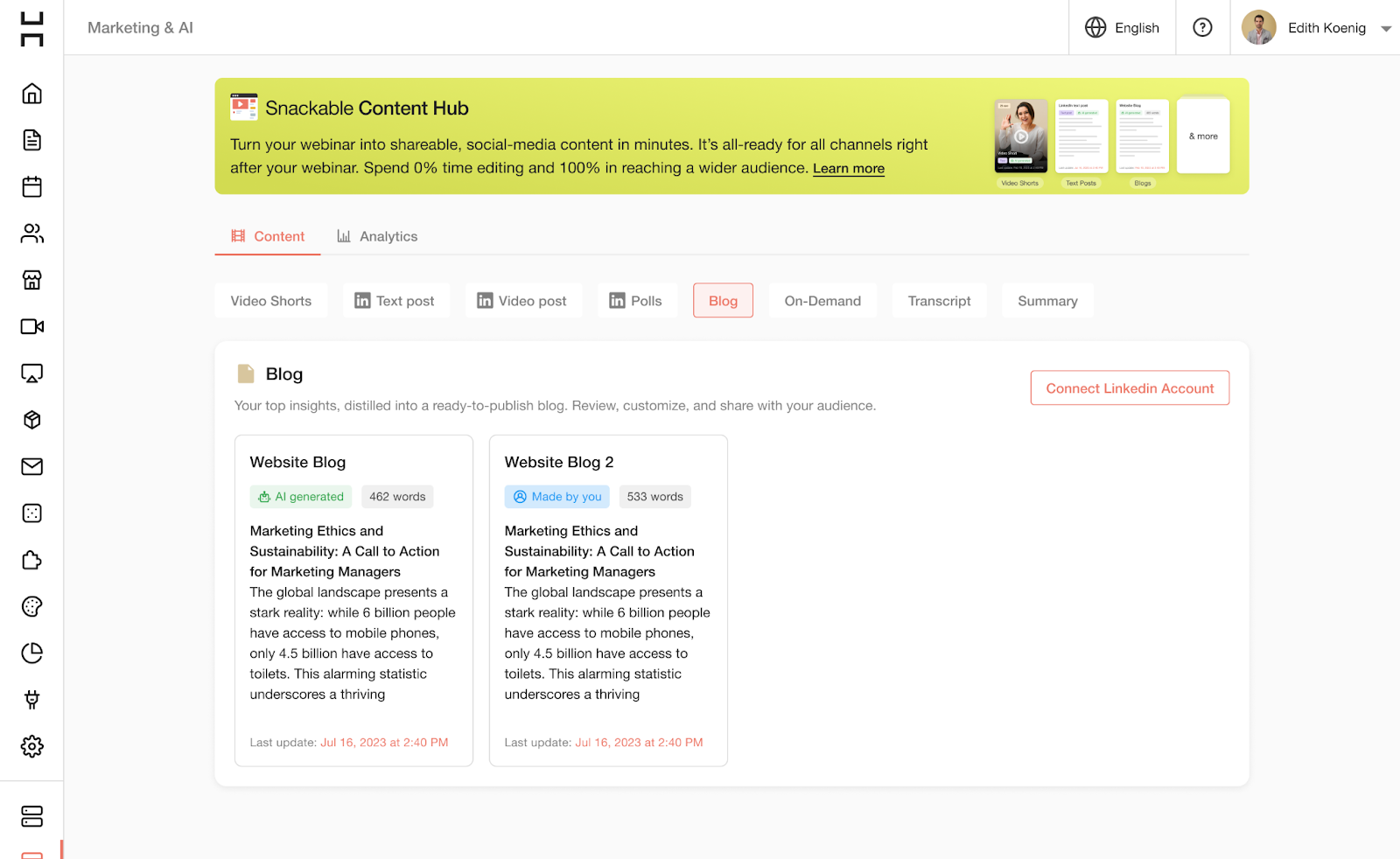Click the Snackable Content Hub icon
This screenshot has height=859, width=1400.
tap(244, 107)
